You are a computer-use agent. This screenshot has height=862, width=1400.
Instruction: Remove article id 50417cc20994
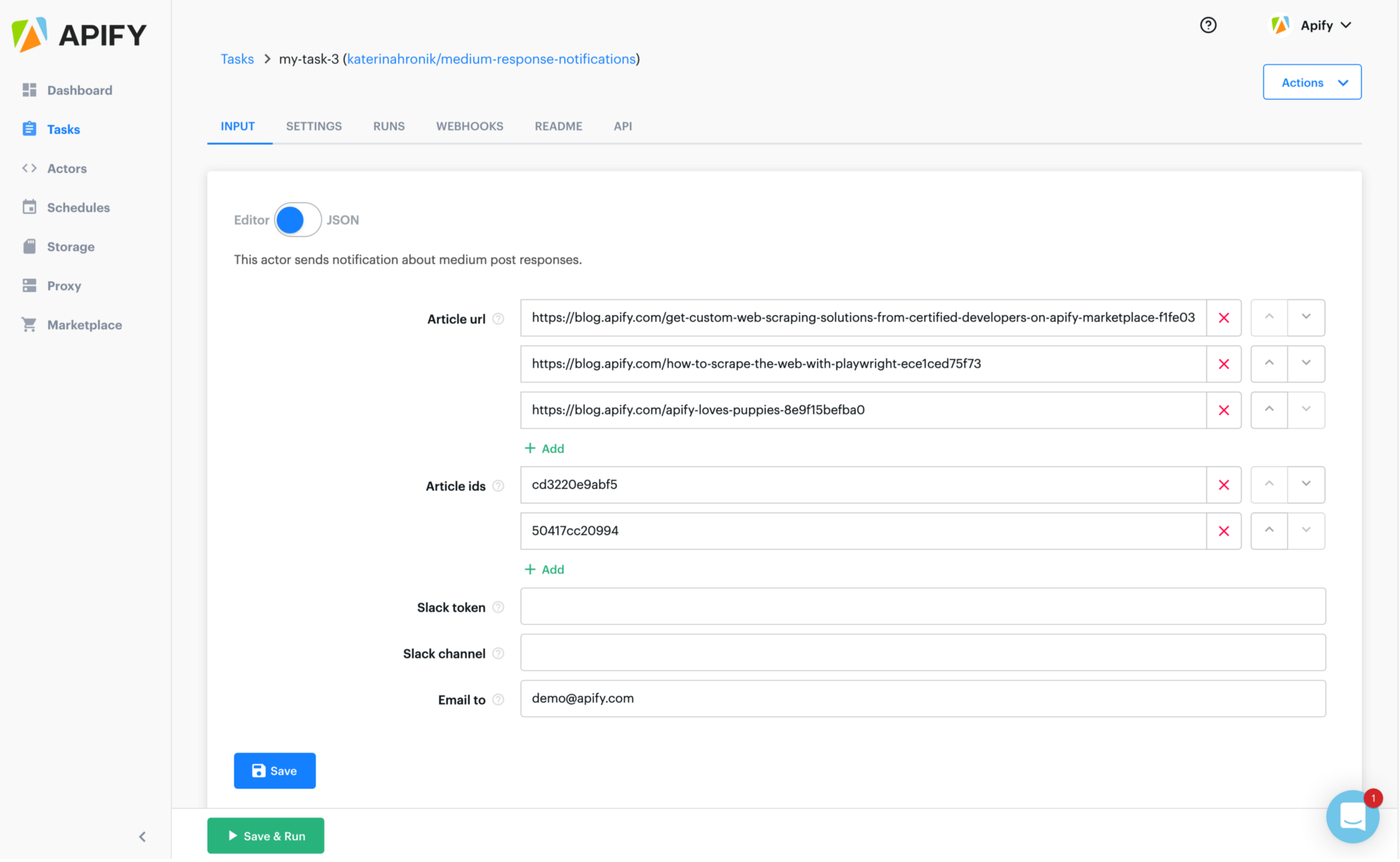click(x=1224, y=532)
